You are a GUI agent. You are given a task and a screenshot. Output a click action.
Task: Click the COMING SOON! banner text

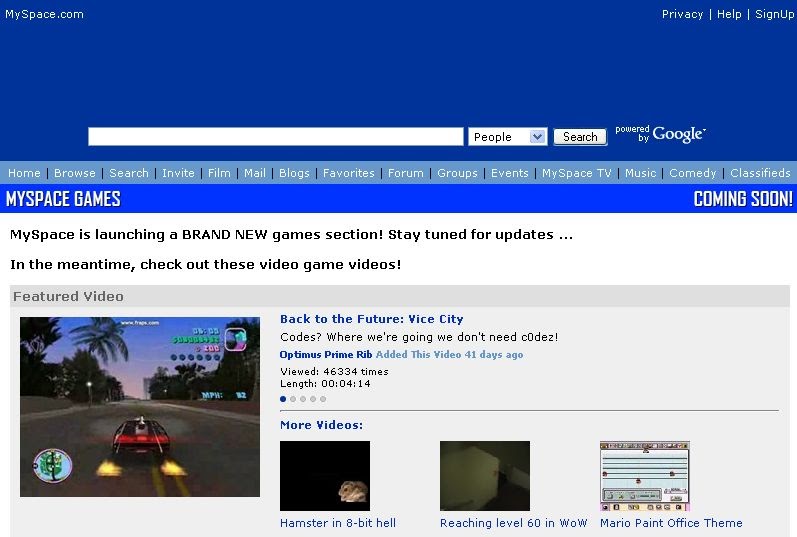point(743,199)
